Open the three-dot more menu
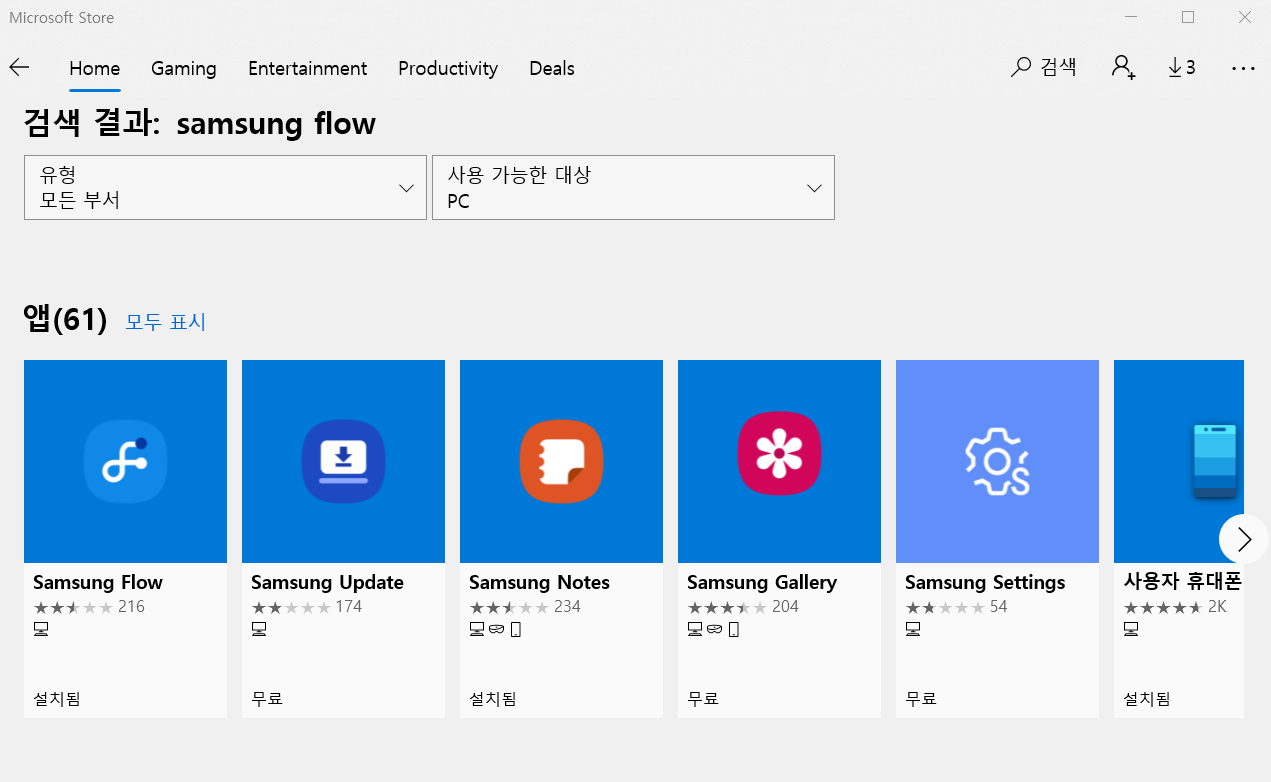The width and height of the screenshot is (1271, 782). point(1243,68)
